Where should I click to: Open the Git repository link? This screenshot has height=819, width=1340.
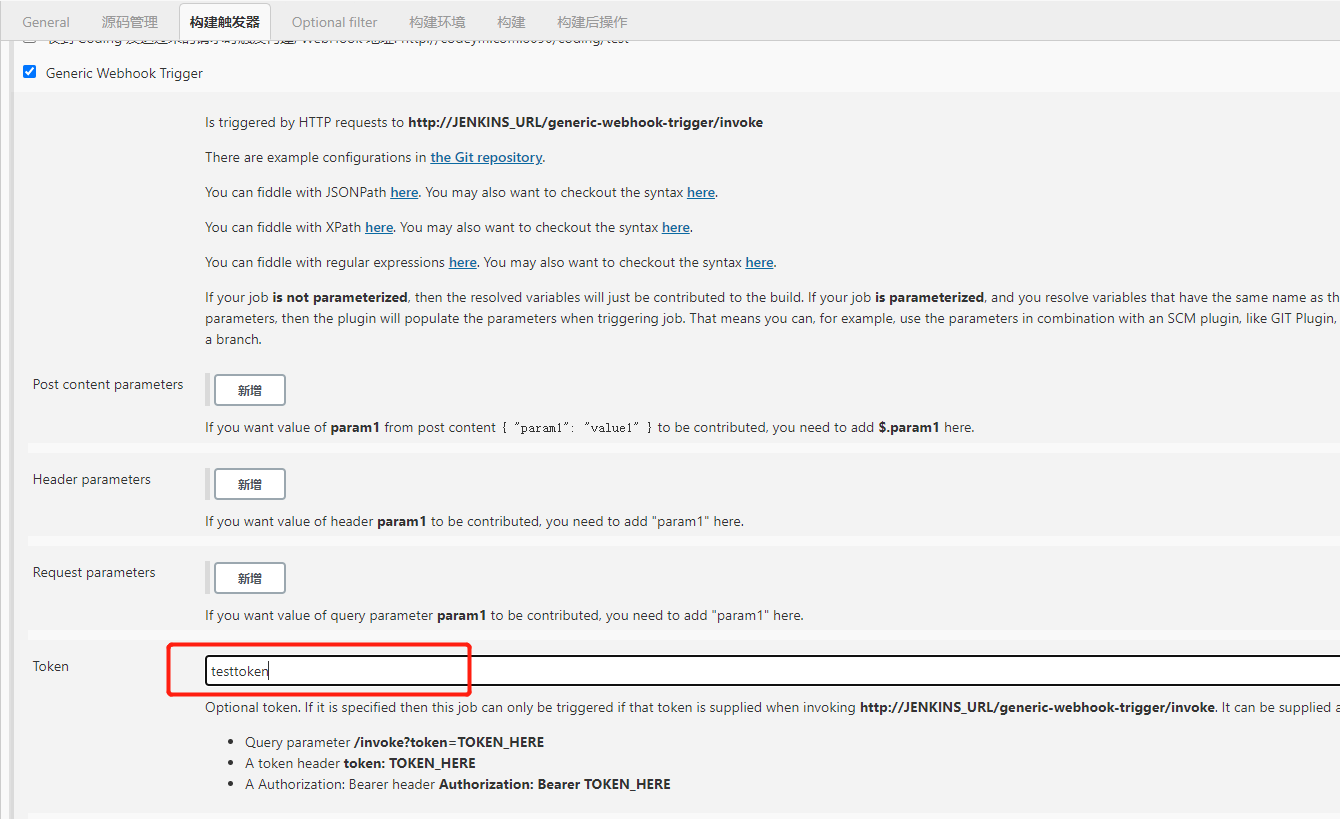click(x=486, y=157)
